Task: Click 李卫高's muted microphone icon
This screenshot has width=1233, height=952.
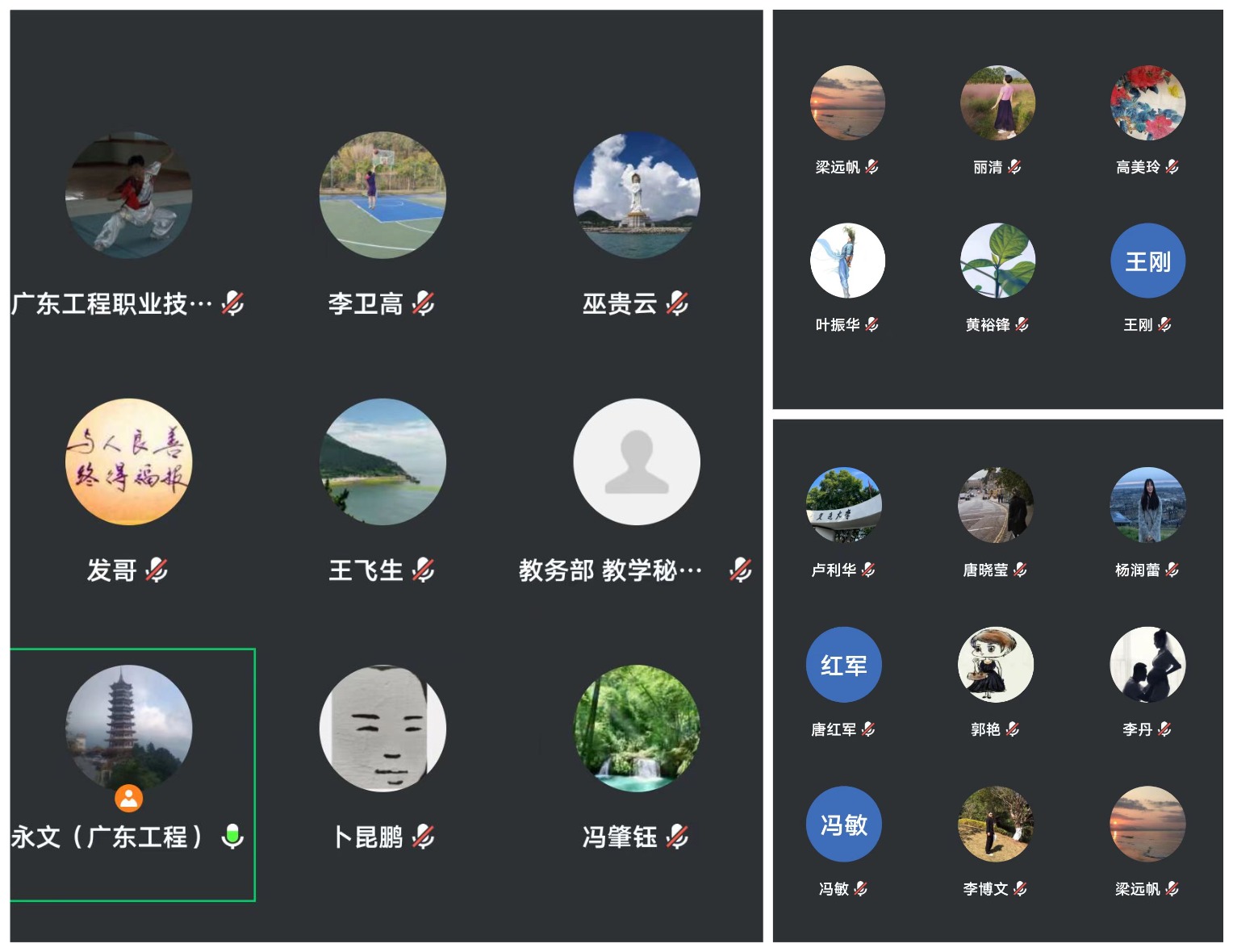Action: 423,304
